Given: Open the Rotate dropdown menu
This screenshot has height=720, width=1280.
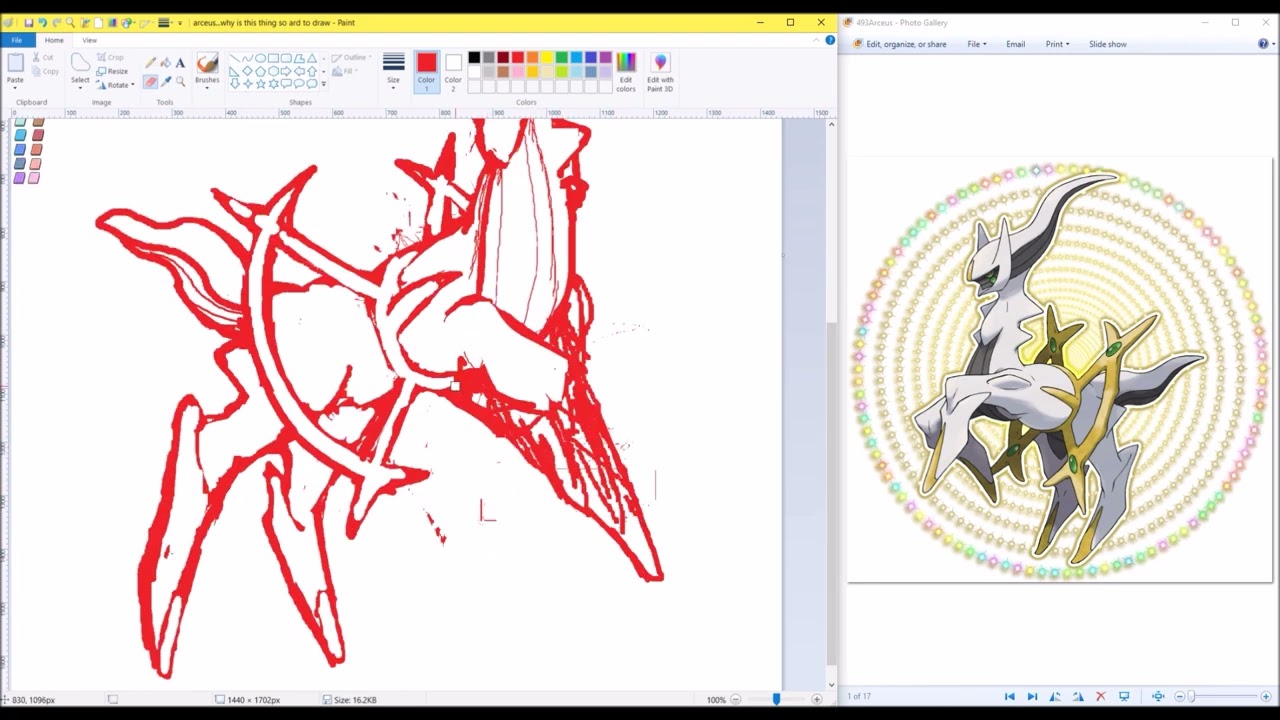Looking at the screenshot, I should (117, 85).
